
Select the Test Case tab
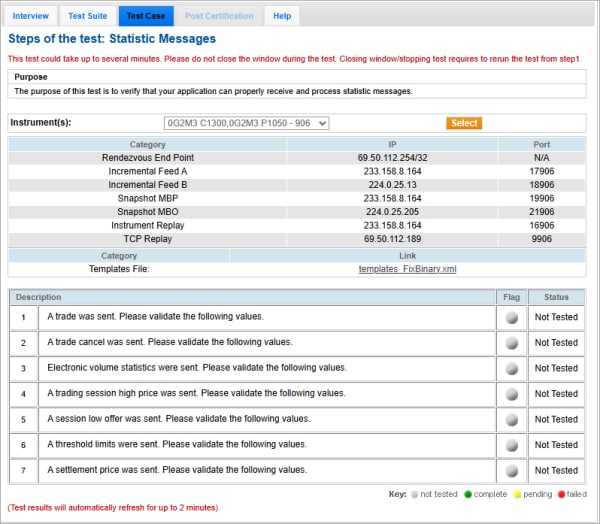click(x=146, y=16)
